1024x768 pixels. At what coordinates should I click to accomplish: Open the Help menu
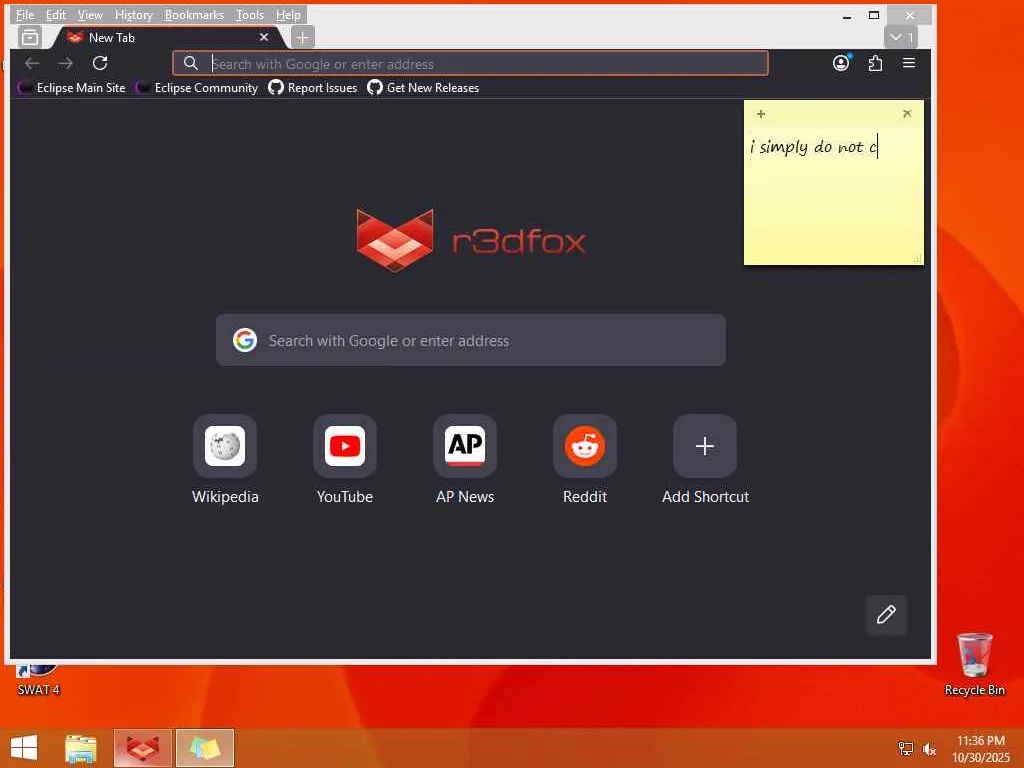(288, 14)
